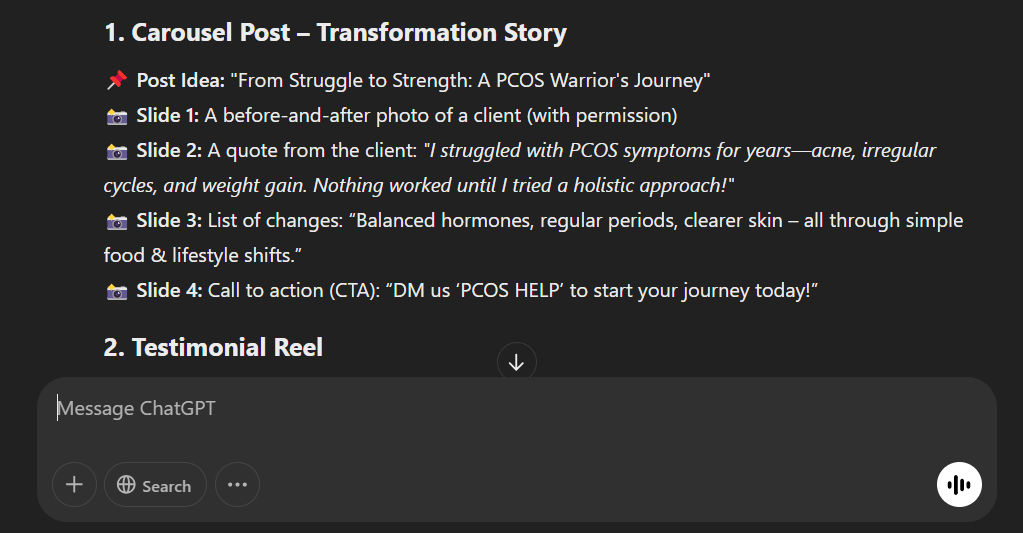Open the three-dot more tools menu
This screenshot has width=1023, height=533.
(x=237, y=485)
